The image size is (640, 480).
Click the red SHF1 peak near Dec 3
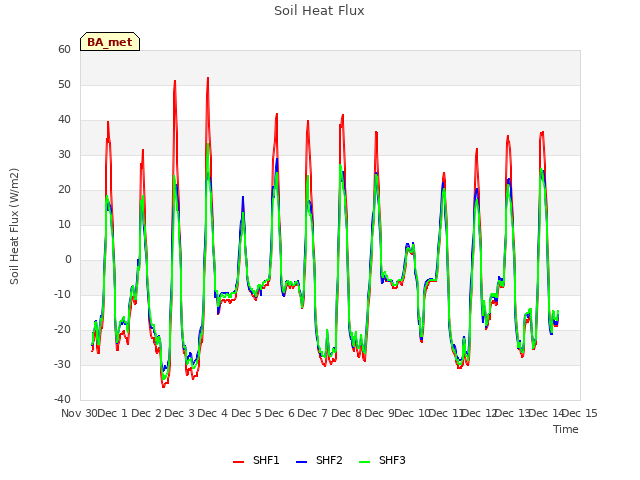[175, 81]
